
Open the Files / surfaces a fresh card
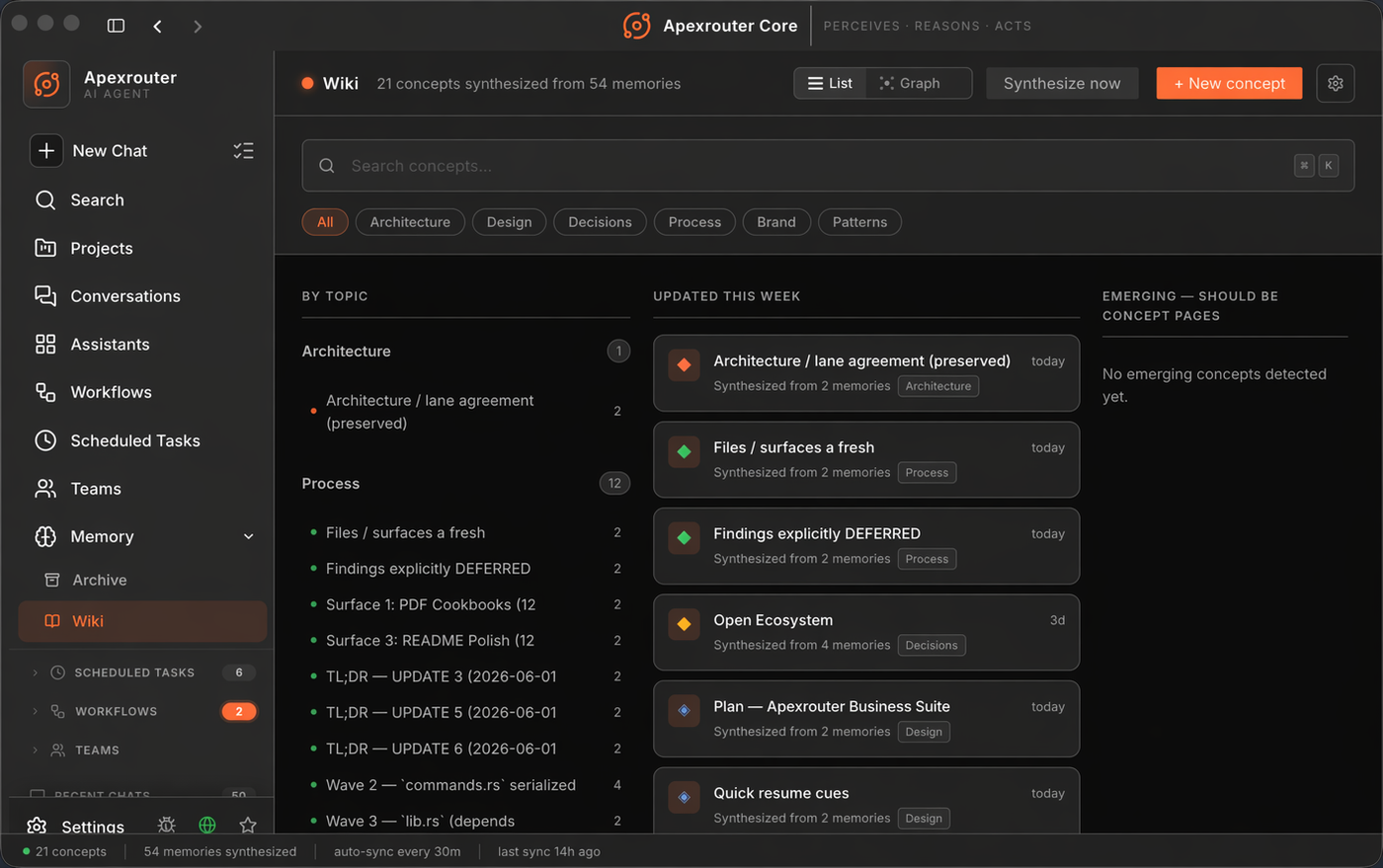866,459
